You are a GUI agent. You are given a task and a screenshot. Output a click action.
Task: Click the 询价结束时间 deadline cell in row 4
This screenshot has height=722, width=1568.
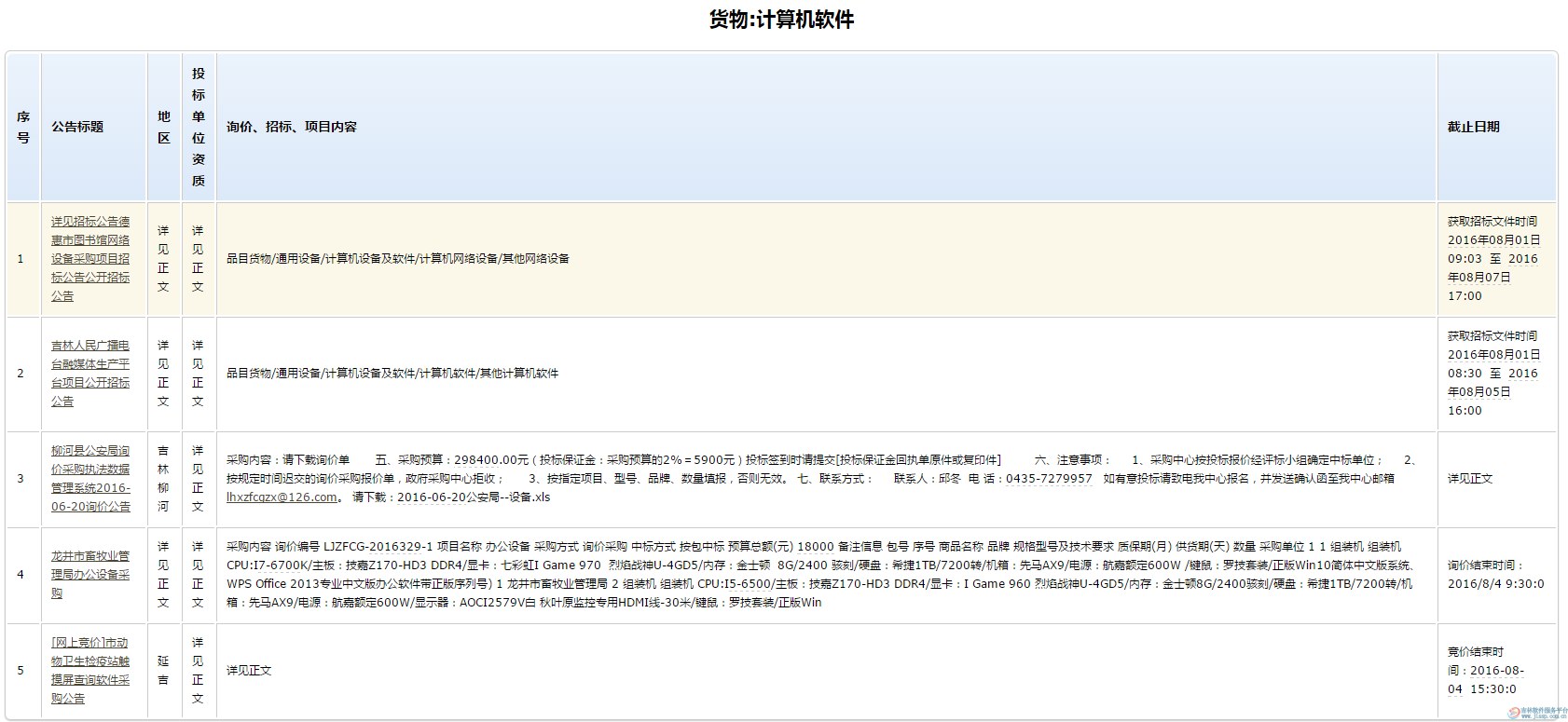(1494, 575)
